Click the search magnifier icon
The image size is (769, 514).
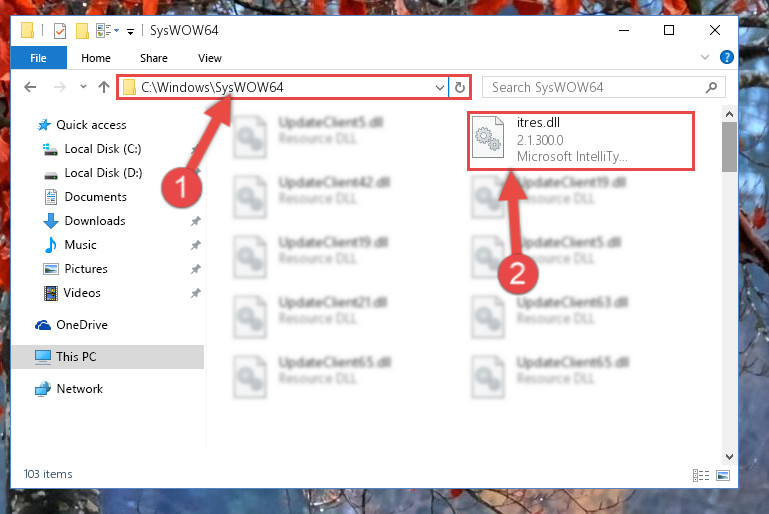point(711,87)
